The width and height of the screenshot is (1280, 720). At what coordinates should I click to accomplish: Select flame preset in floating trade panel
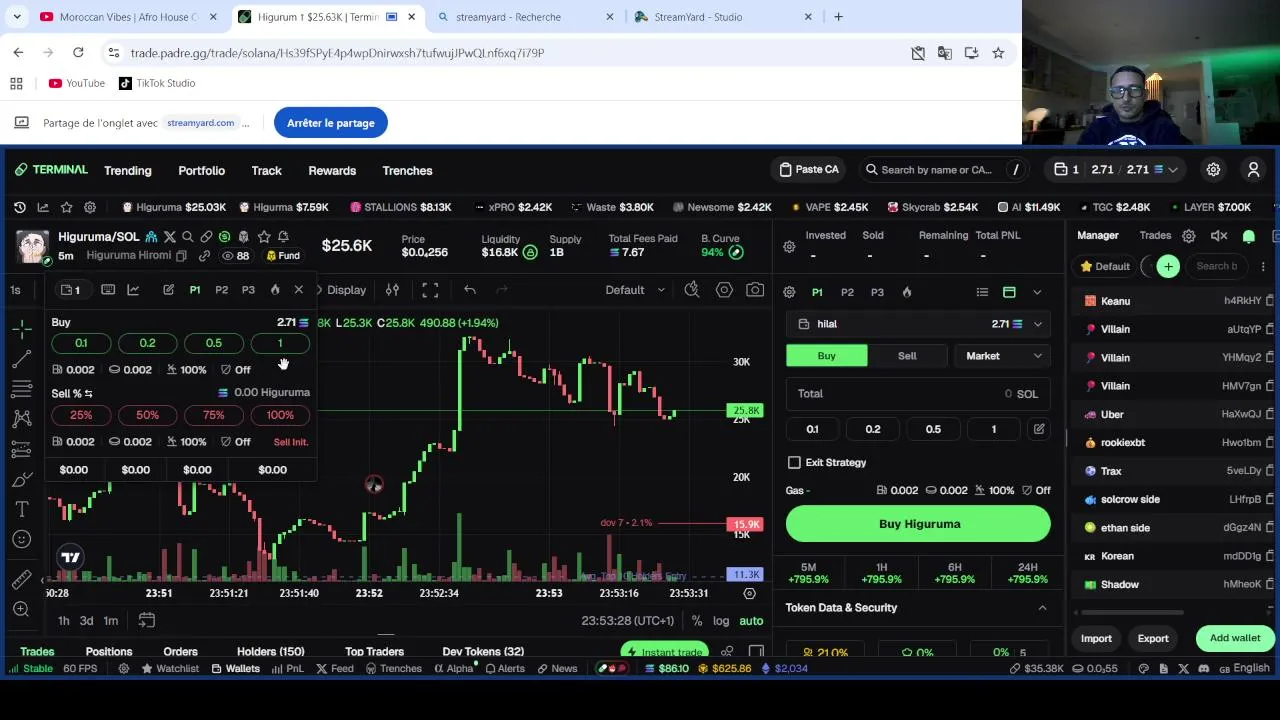pyautogui.click(x=275, y=290)
